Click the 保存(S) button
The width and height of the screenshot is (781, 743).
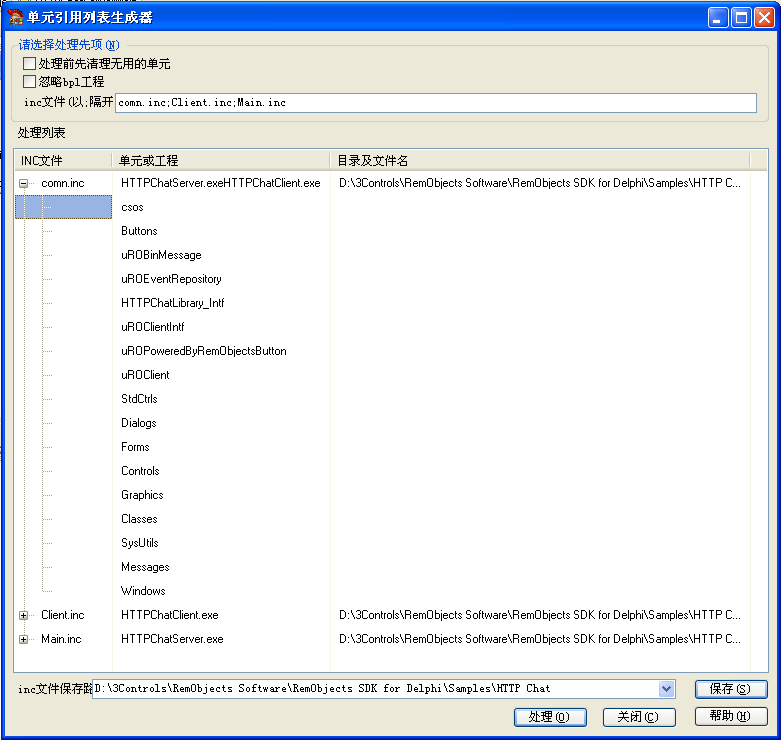[730, 689]
